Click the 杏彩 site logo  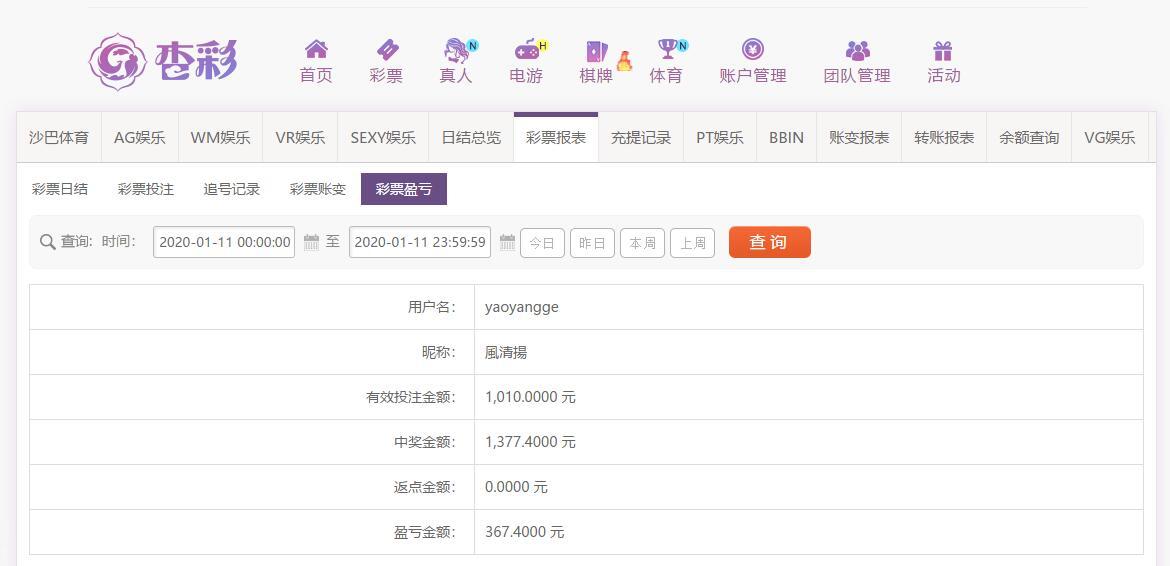[x=163, y=61]
